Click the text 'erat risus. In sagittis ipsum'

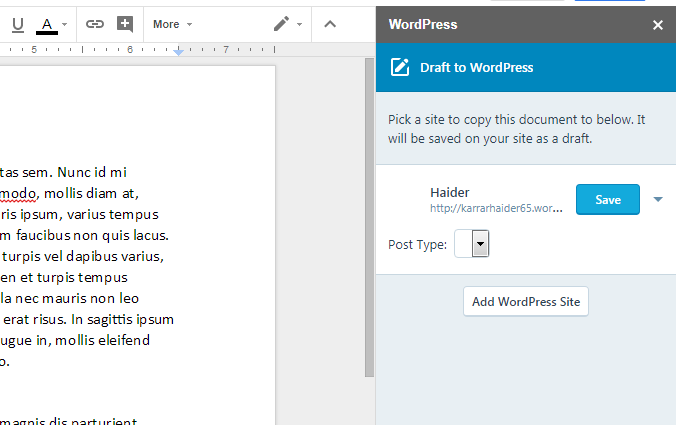click(89, 319)
